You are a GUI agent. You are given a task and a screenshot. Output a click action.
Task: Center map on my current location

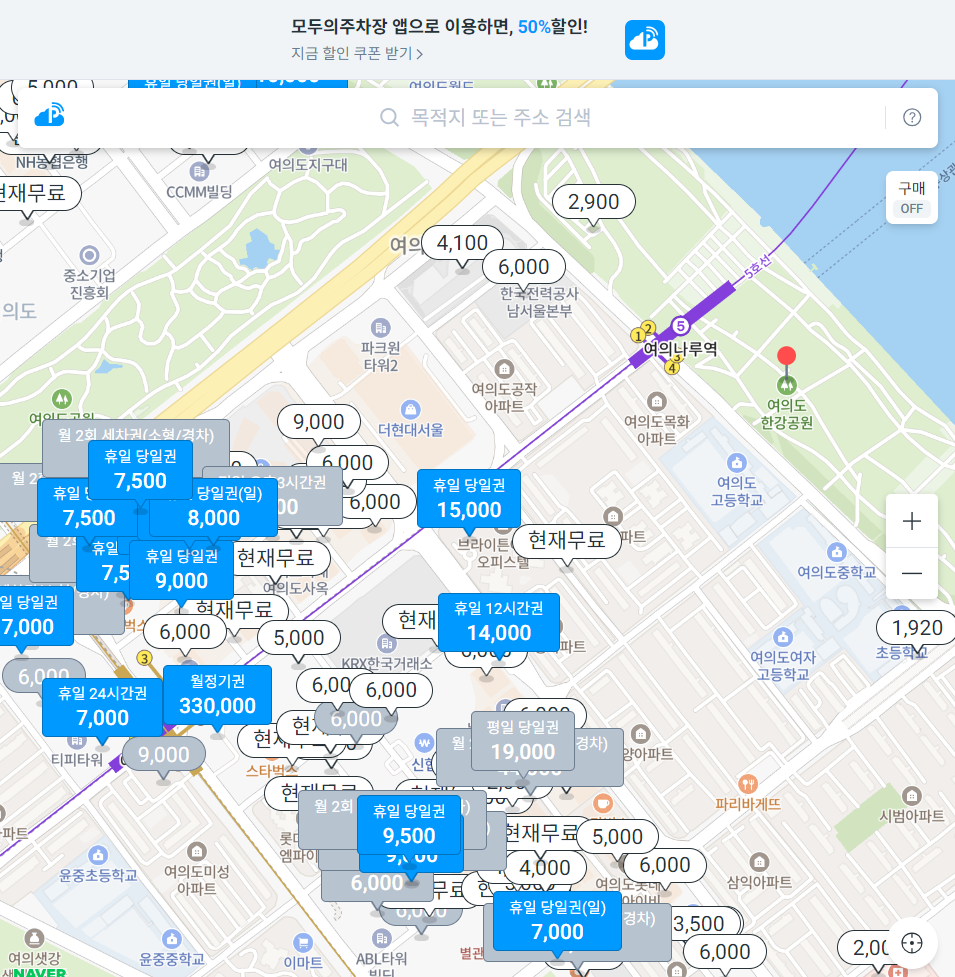(912, 943)
